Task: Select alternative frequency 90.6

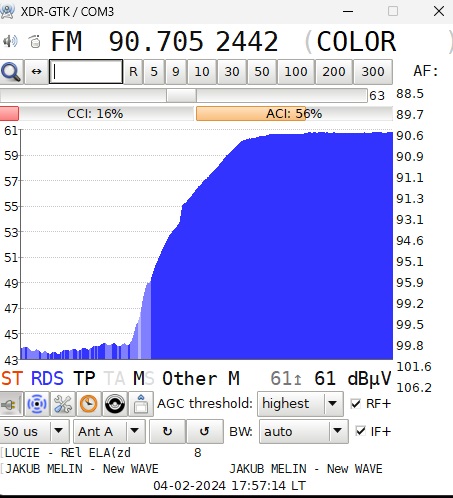Action: click(410, 136)
